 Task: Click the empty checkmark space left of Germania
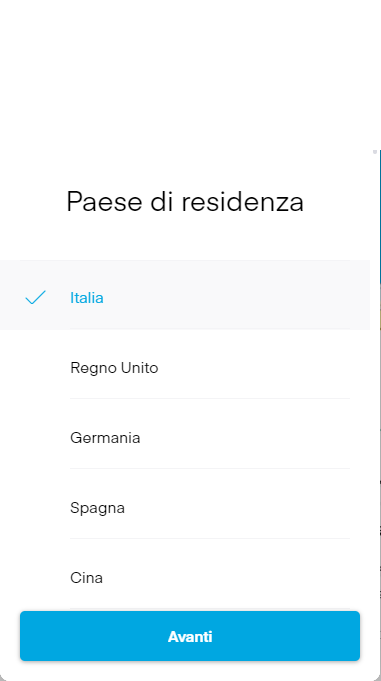click(35, 438)
